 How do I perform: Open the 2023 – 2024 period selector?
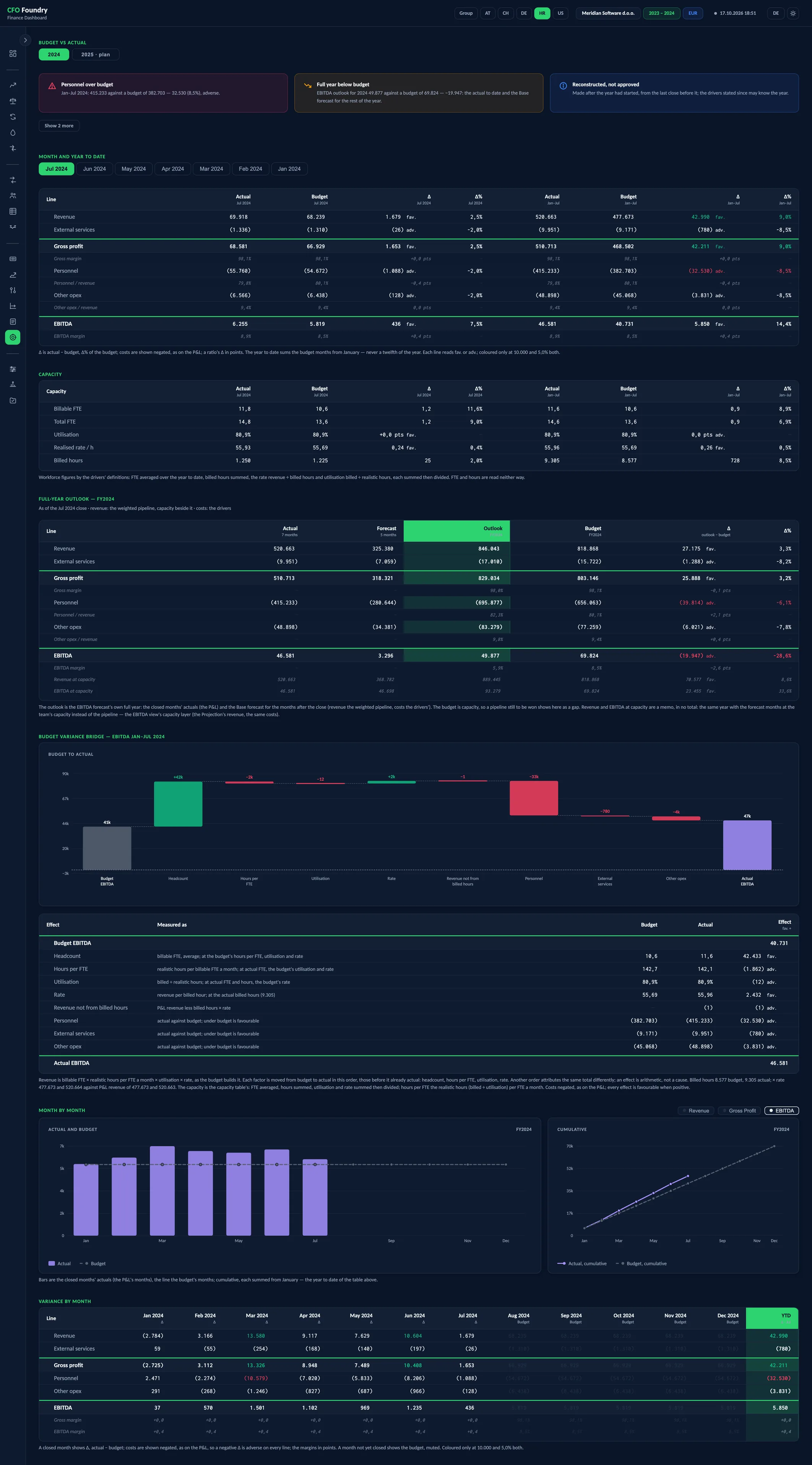(x=661, y=13)
